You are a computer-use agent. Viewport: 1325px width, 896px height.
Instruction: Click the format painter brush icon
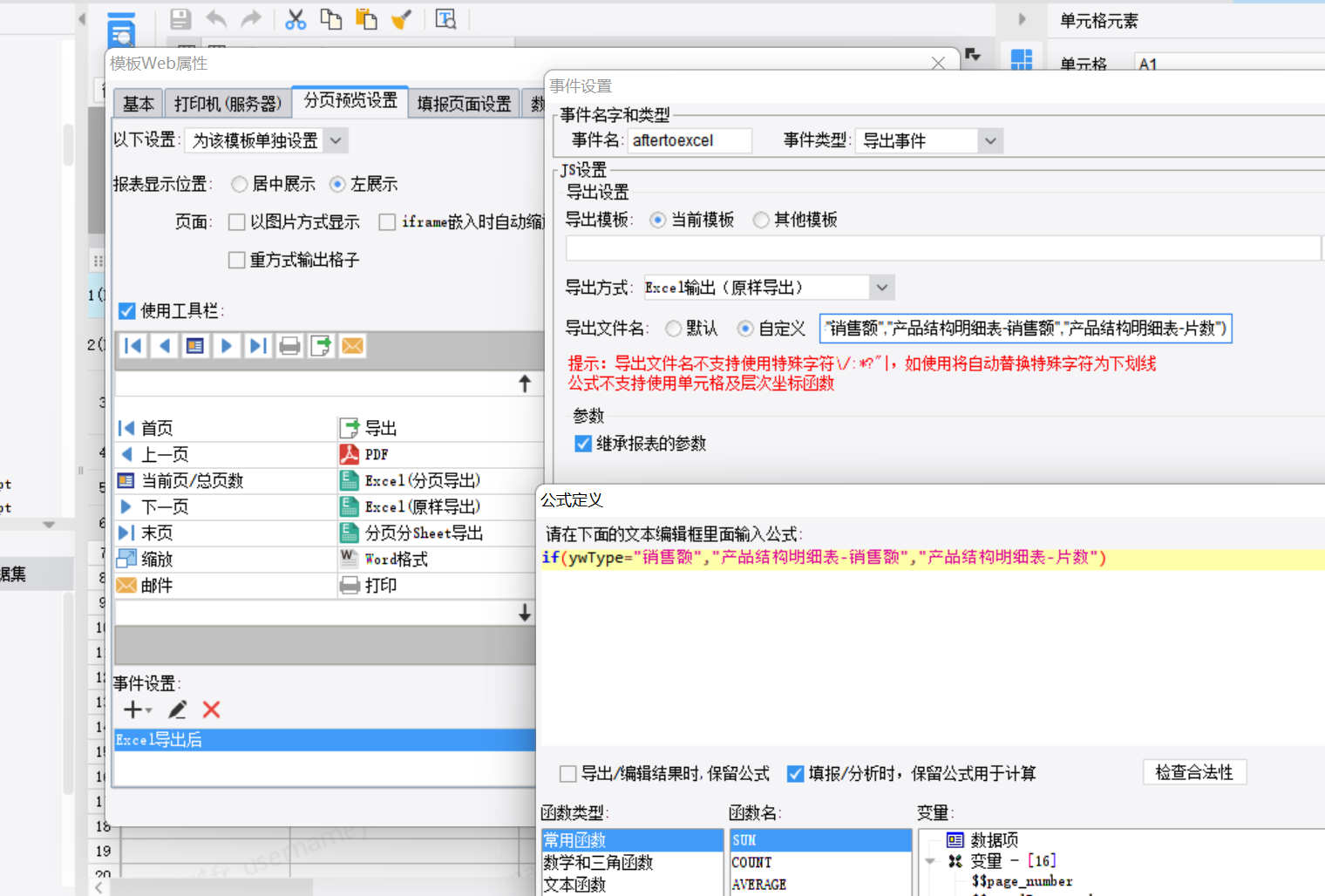(401, 19)
